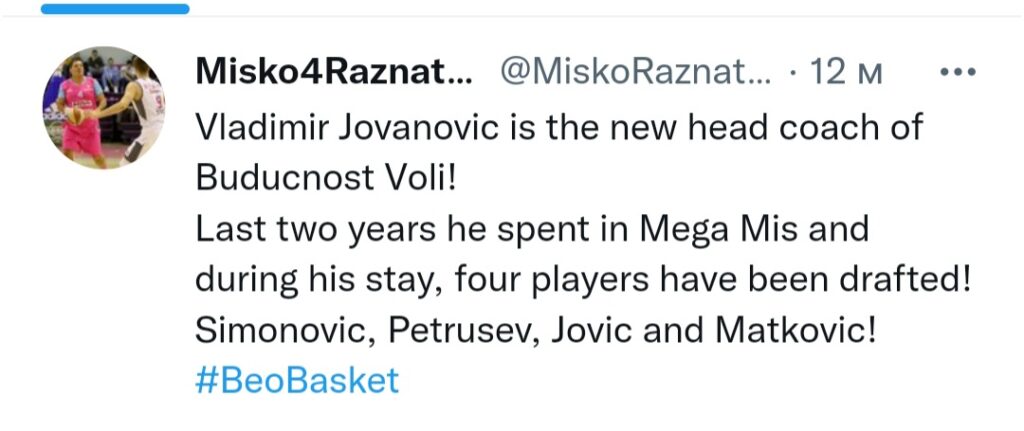Click the name Petrusev in the tweet

pyautogui.click(x=464, y=331)
